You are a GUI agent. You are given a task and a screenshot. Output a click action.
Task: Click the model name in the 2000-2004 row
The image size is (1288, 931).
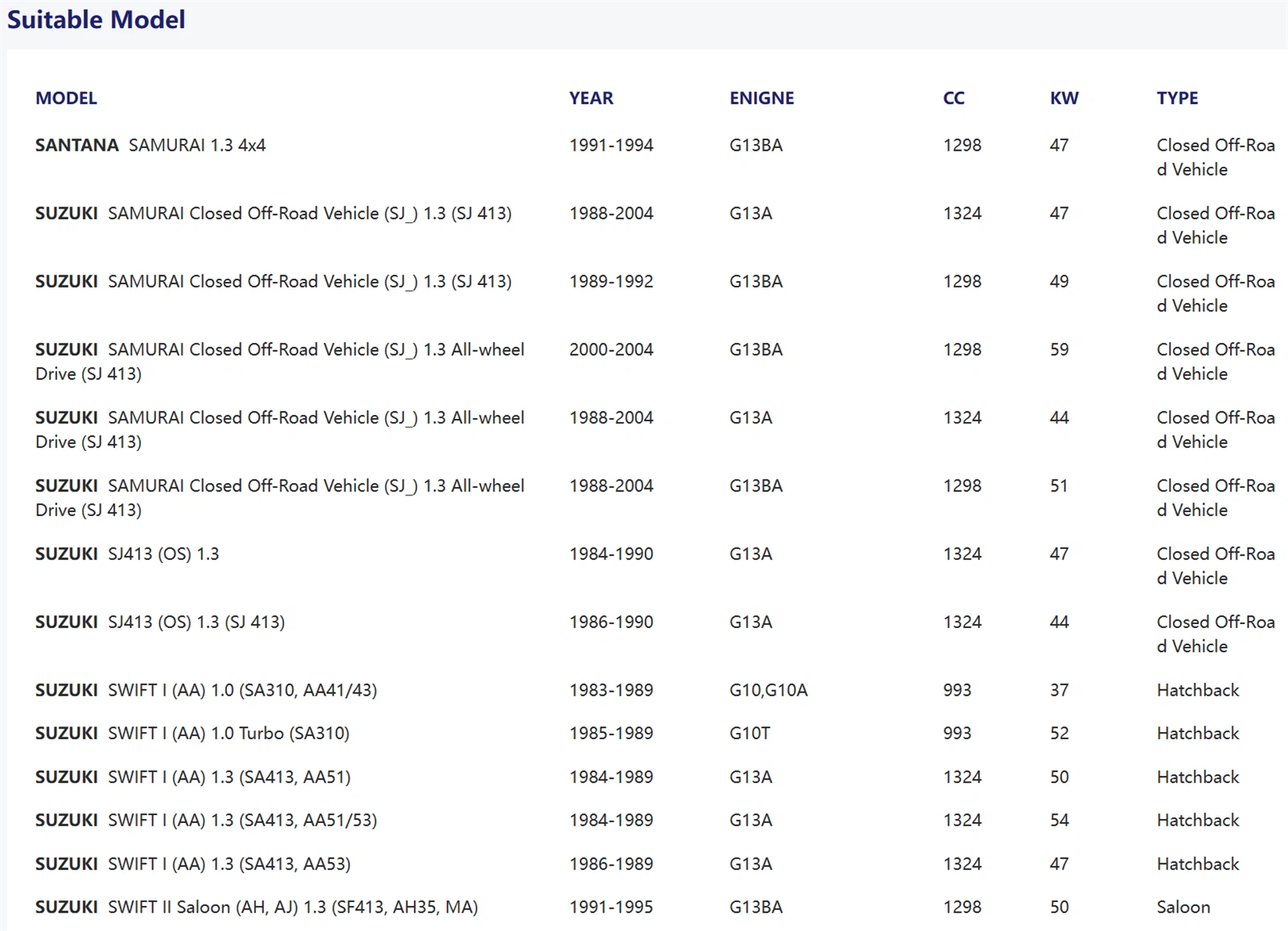pyautogui.click(x=280, y=362)
